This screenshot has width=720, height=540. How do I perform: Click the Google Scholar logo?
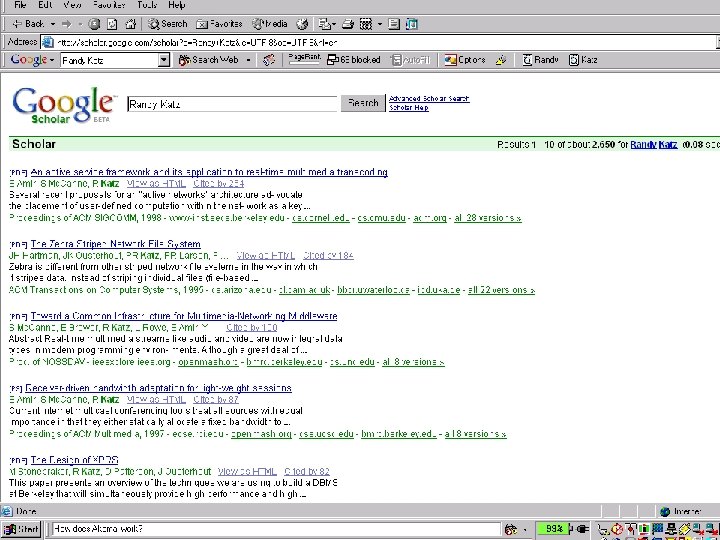[63, 105]
